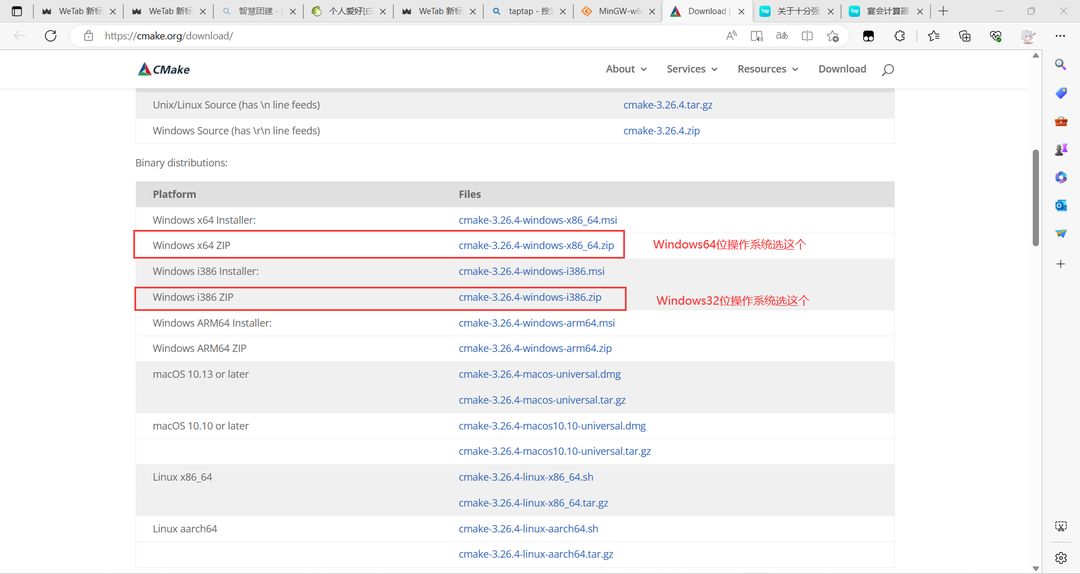Download cmake-3.26.4-windows-arm64.msi
This screenshot has width=1080, height=574.
click(537, 322)
